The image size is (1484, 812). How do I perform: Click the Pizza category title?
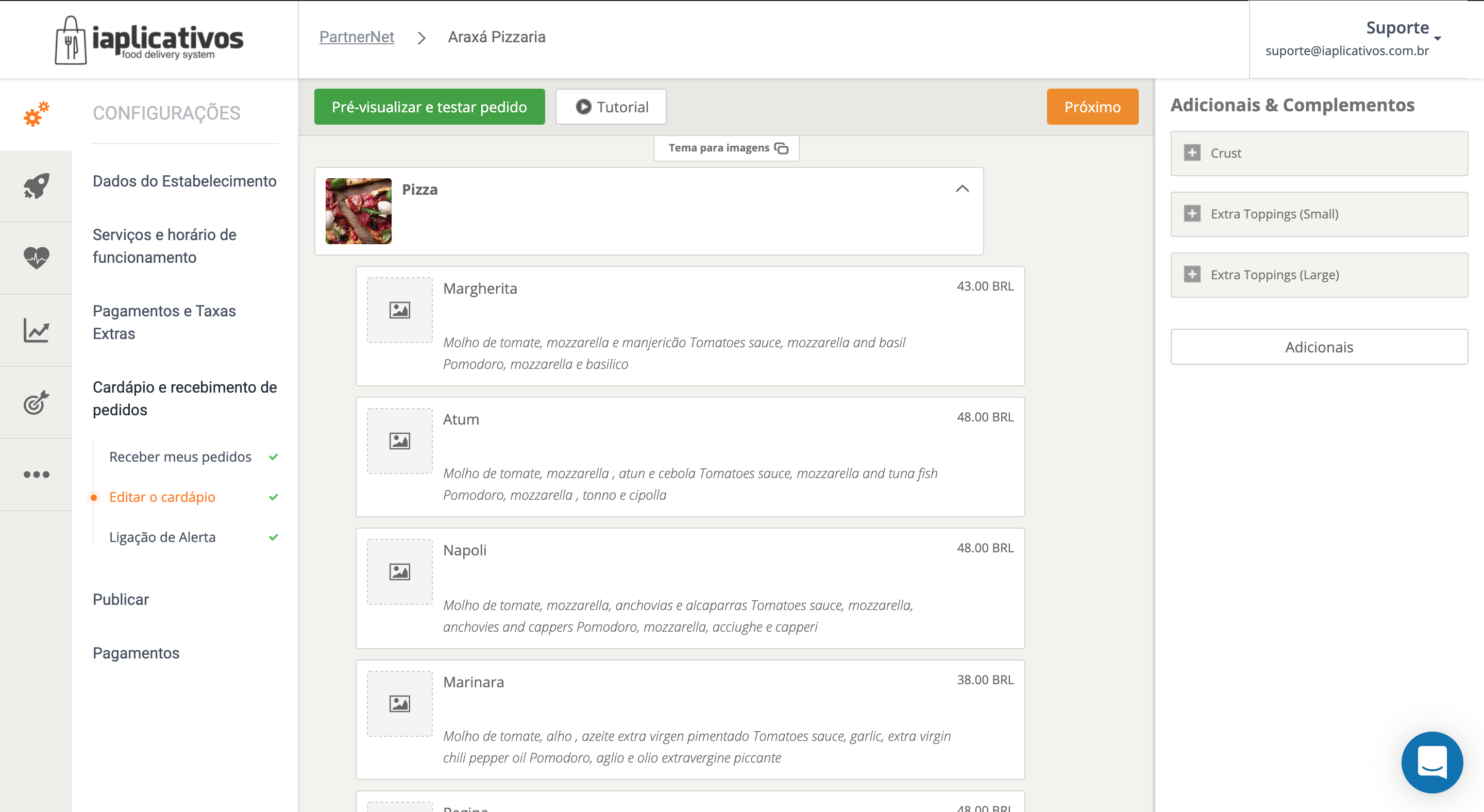tap(419, 190)
